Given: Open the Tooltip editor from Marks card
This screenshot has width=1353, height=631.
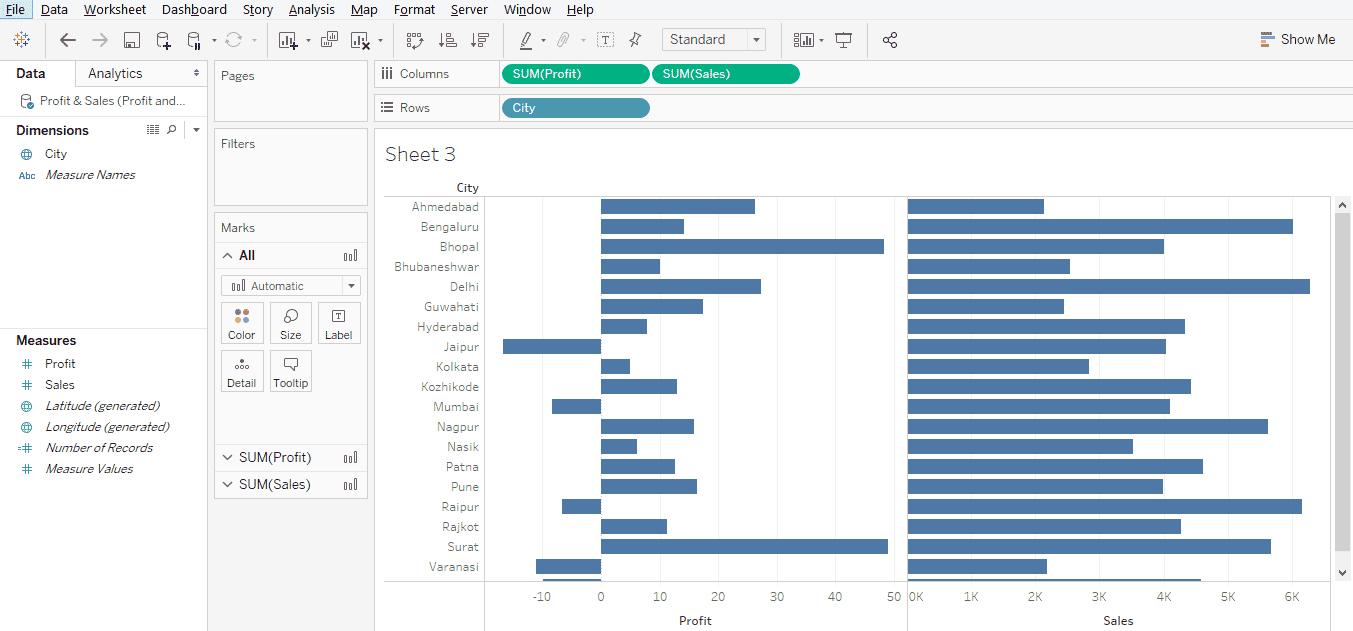Looking at the screenshot, I should click(290, 370).
